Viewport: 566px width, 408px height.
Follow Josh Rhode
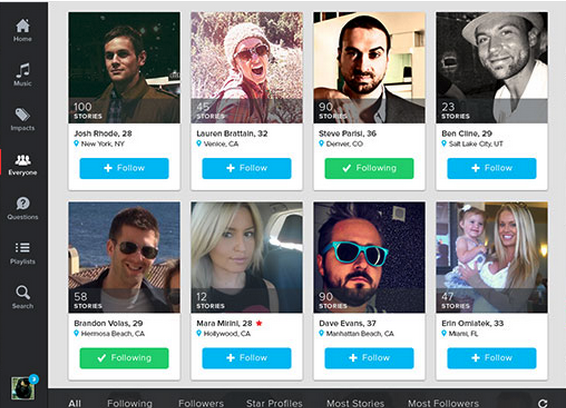click(x=124, y=168)
